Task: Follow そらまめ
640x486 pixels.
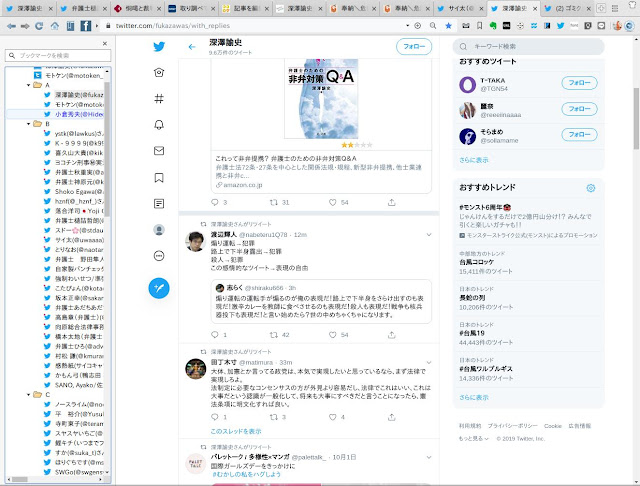Action: pos(579,135)
